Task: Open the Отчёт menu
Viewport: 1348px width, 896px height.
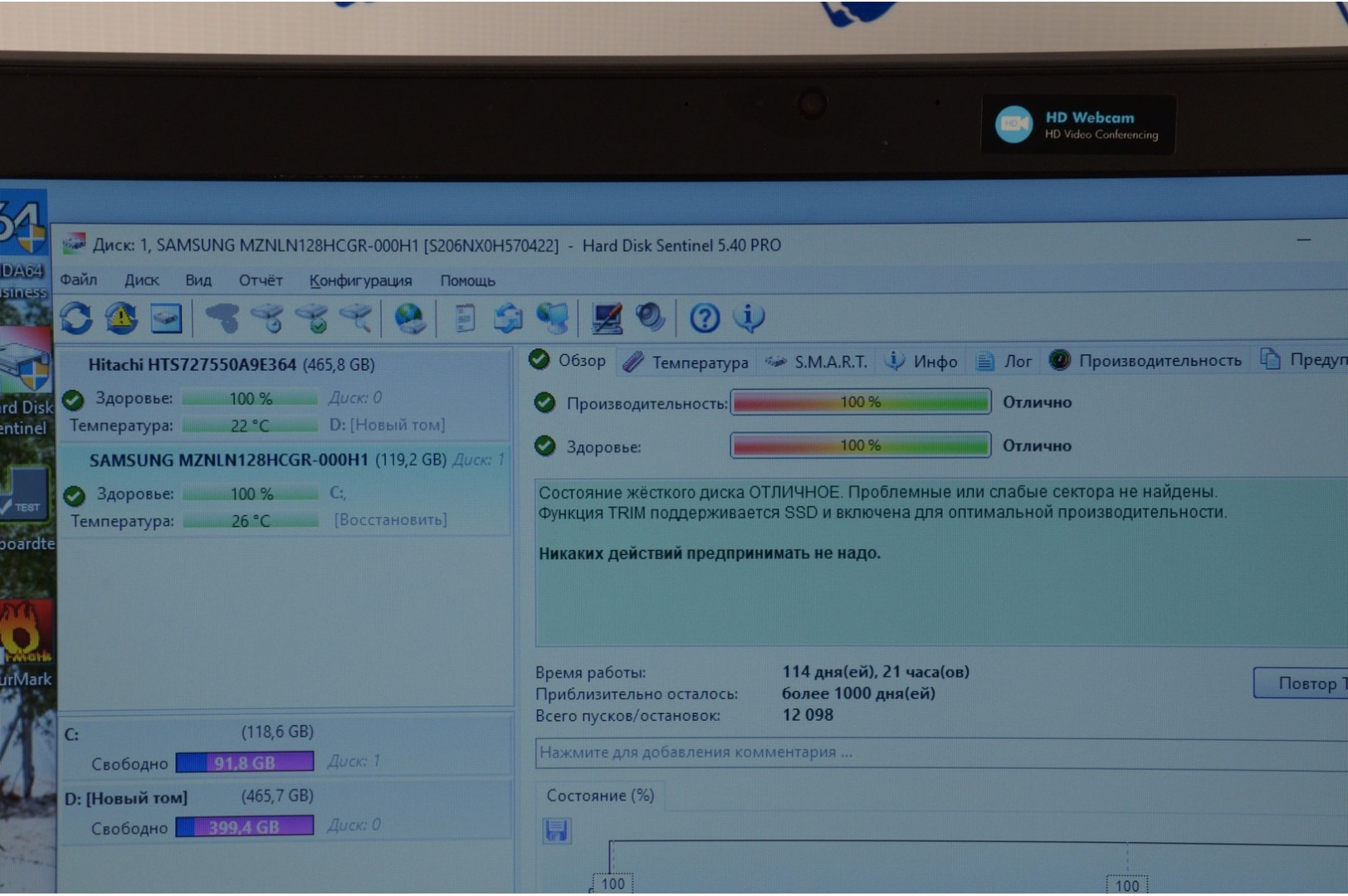Action: coord(261,280)
